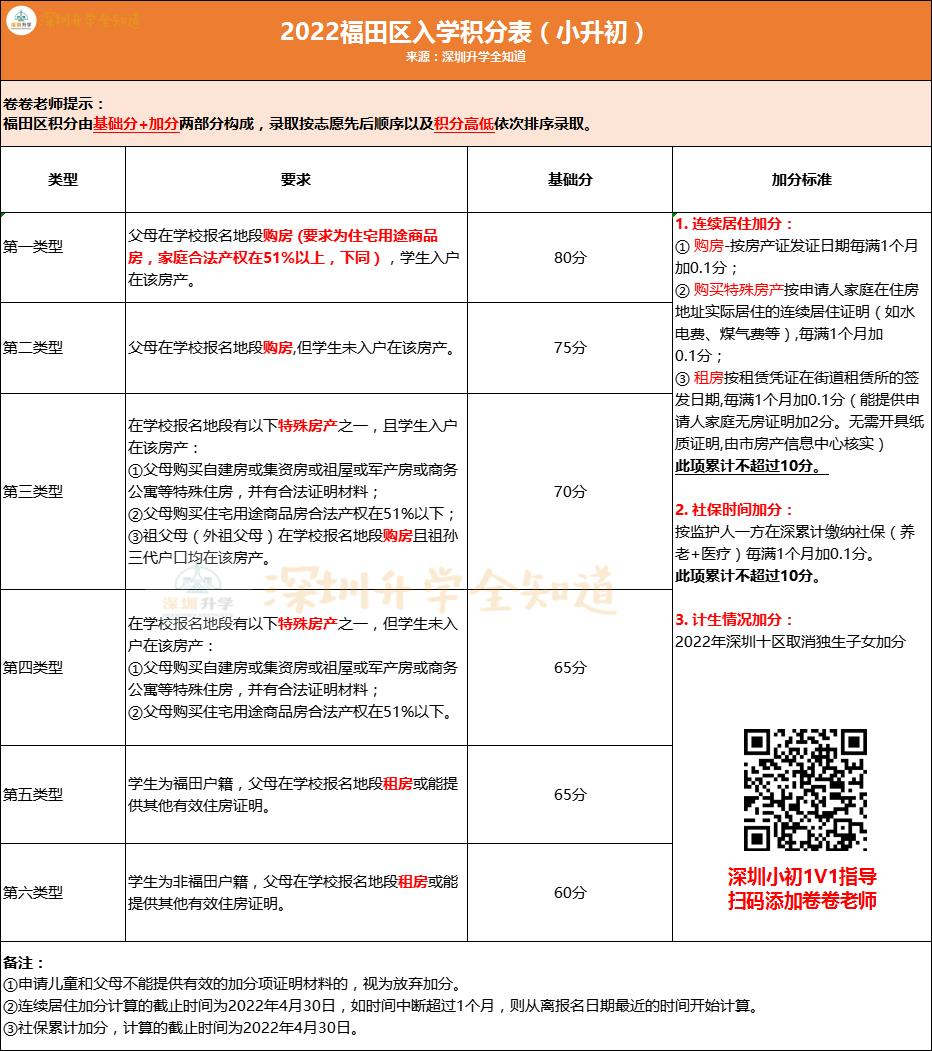Click 第三类型 item ③祖父母（外祖父母）
Image resolution: width=932 pixels, height=1051 pixels.
tap(293, 546)
